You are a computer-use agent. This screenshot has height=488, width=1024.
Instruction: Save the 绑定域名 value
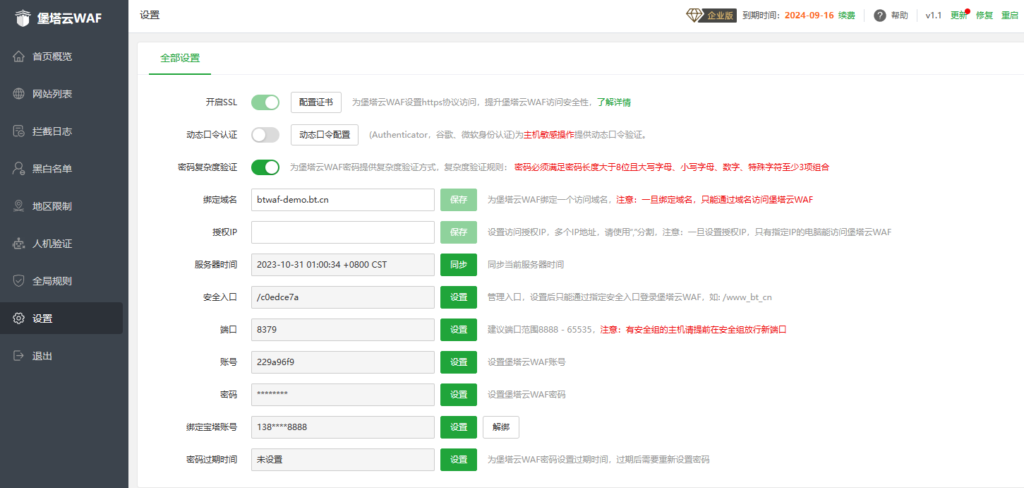click(458, 200)
